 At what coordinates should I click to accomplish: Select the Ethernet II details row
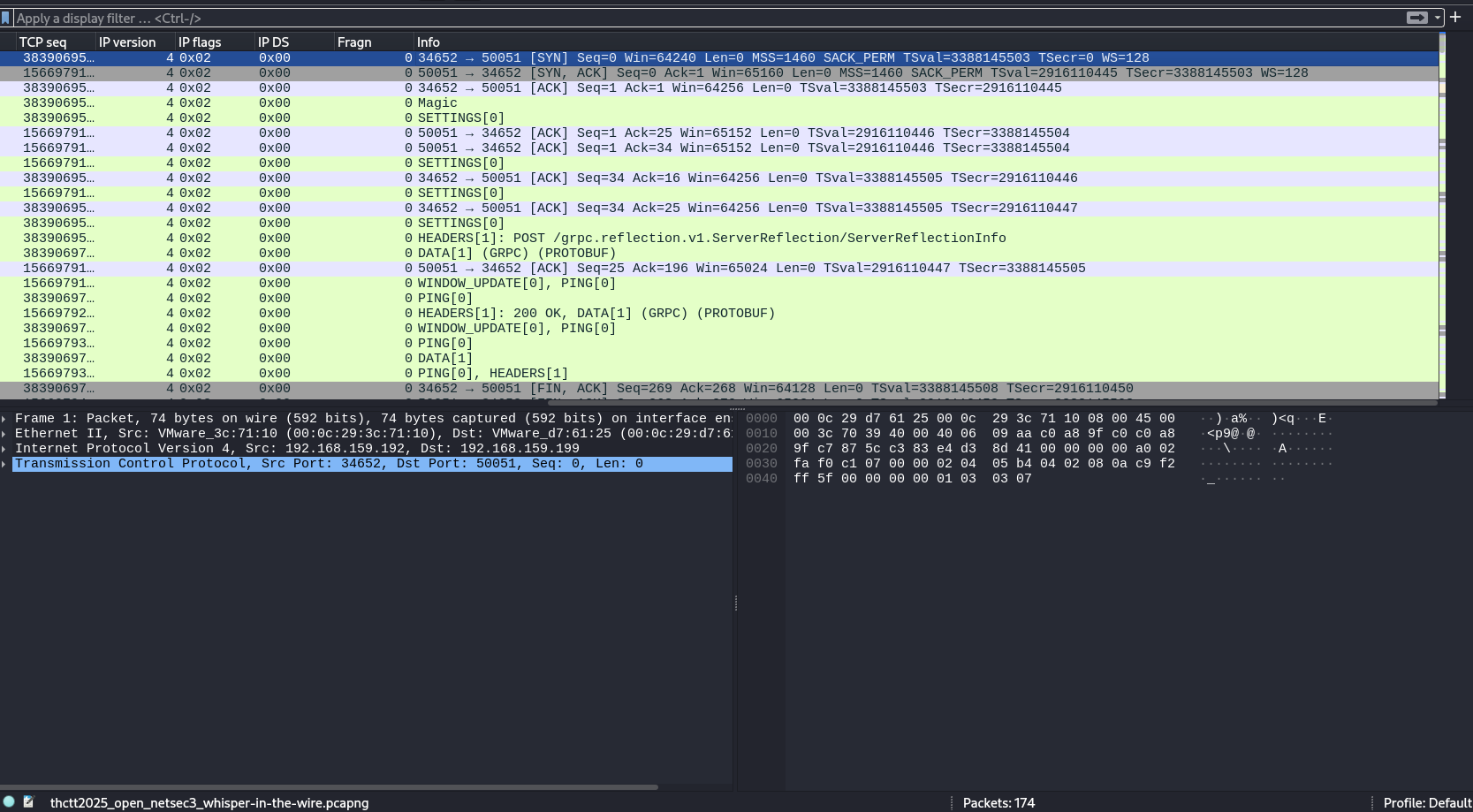click(x=372, y=434)
